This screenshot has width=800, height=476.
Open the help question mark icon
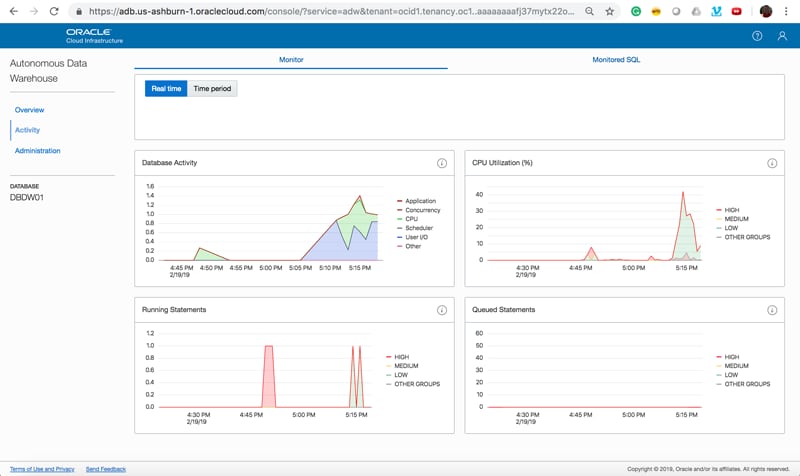point(757,36)
